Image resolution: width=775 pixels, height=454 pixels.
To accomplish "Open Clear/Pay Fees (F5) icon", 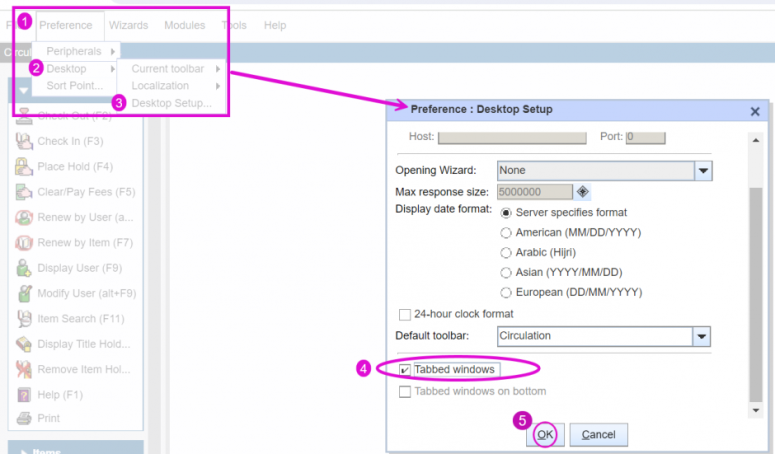I will pyautogui.click(x=24, y=192).
